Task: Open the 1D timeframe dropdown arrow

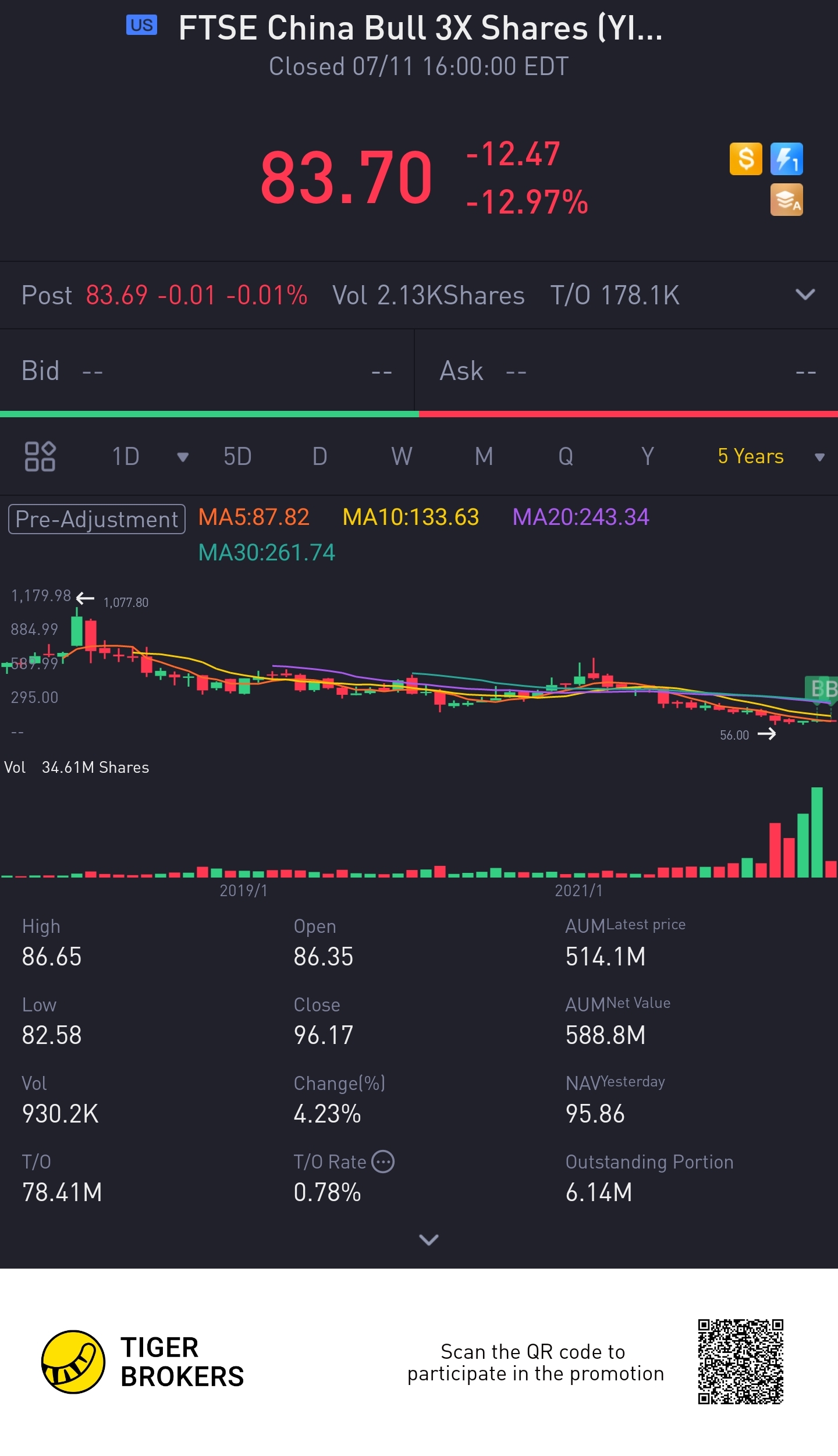Action: coord(183,457)
